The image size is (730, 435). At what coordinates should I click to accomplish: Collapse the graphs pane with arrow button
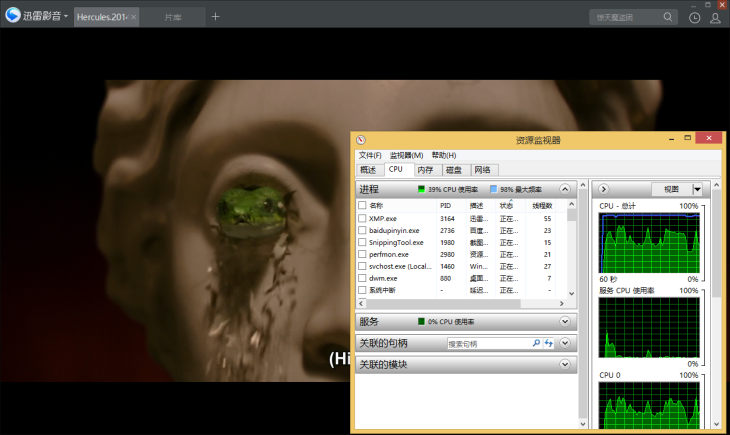tap(603, 189)
